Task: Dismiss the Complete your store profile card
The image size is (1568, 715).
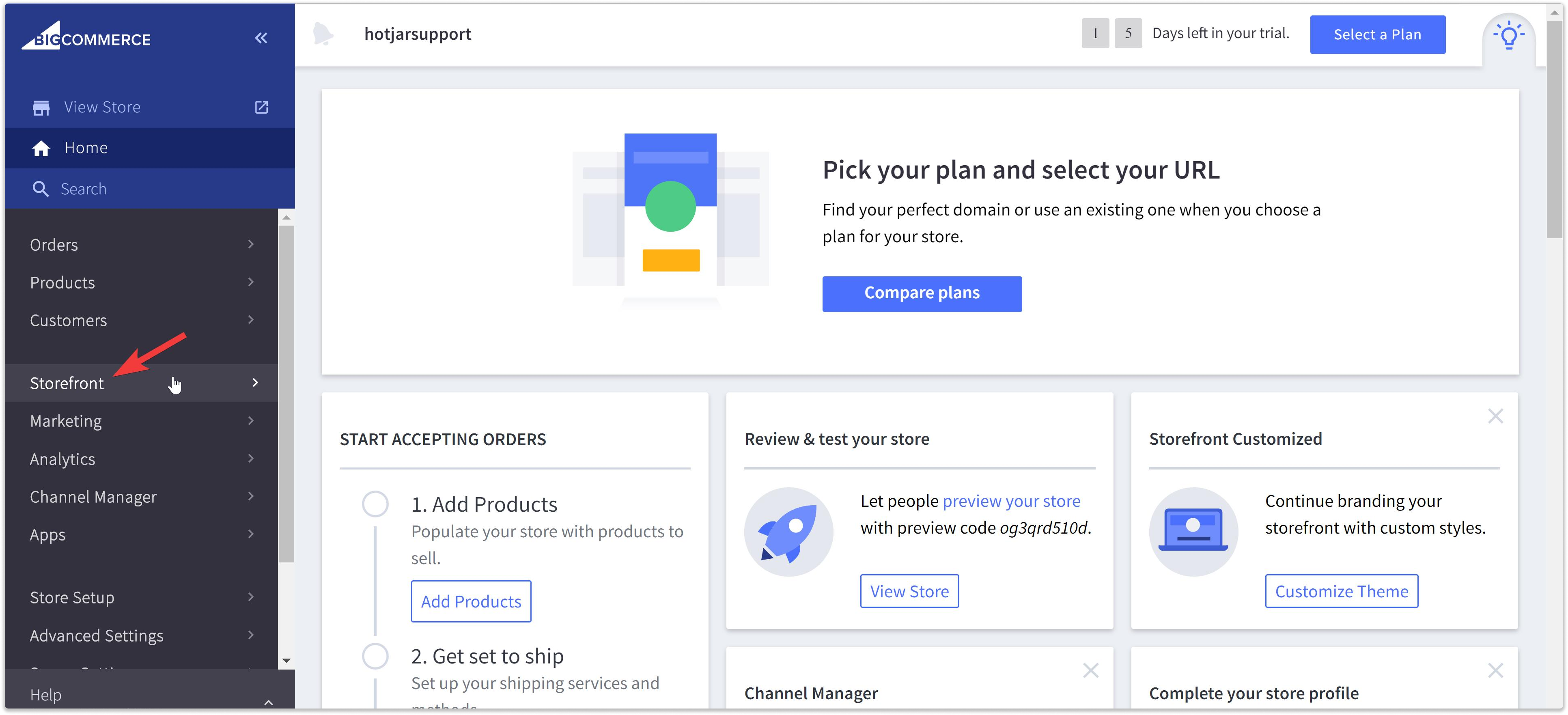Action: (x=1496, y=670)
